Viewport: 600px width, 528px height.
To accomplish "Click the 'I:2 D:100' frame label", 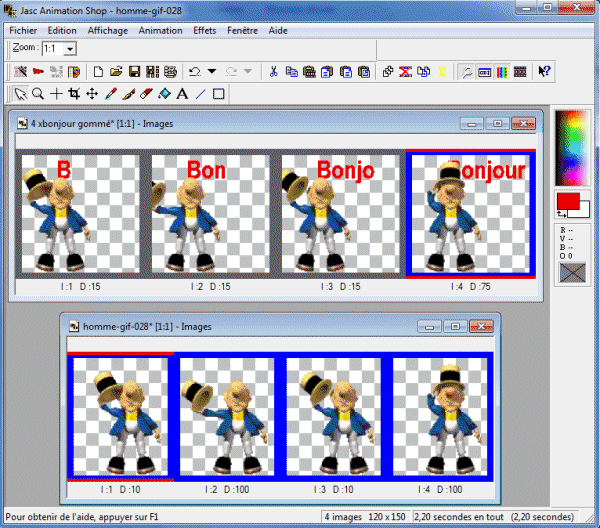I will pyautogui.click(x=227, y=489).
